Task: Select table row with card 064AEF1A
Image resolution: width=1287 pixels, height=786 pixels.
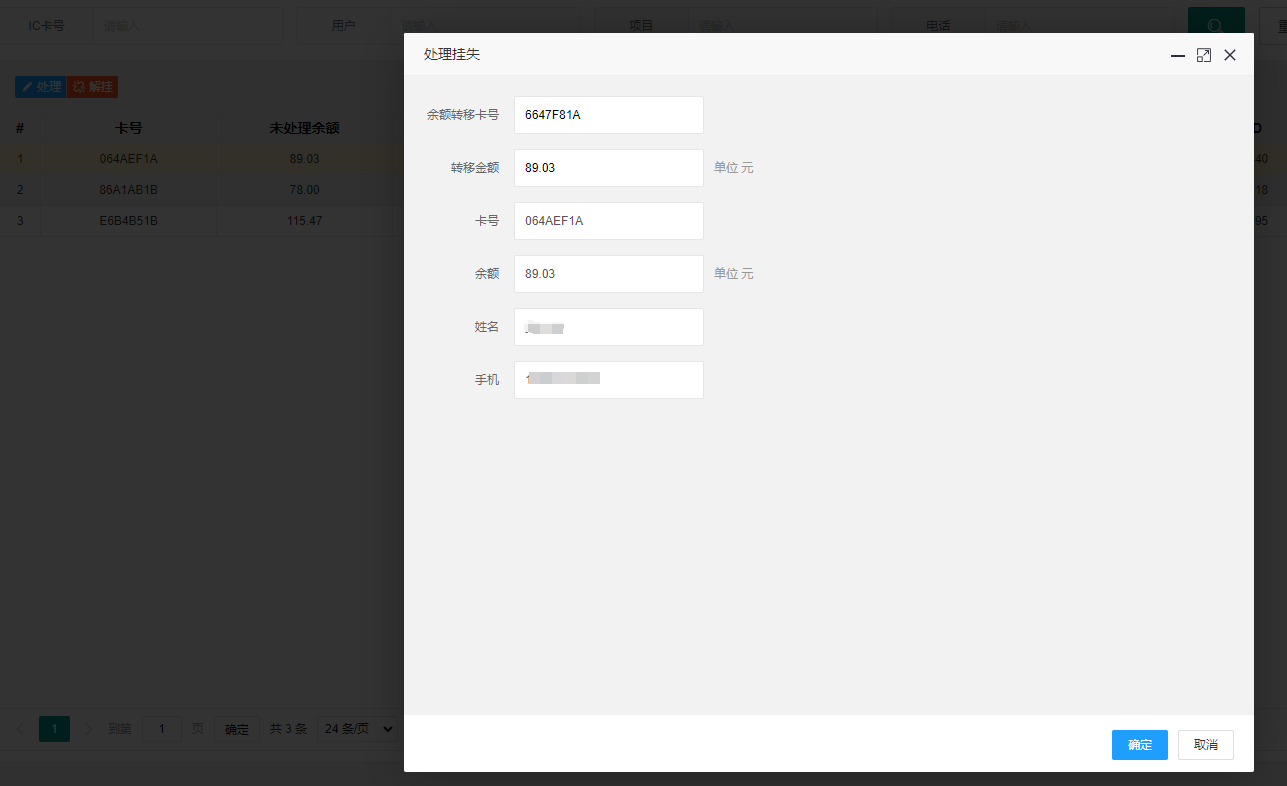Action: coord(202,159)
